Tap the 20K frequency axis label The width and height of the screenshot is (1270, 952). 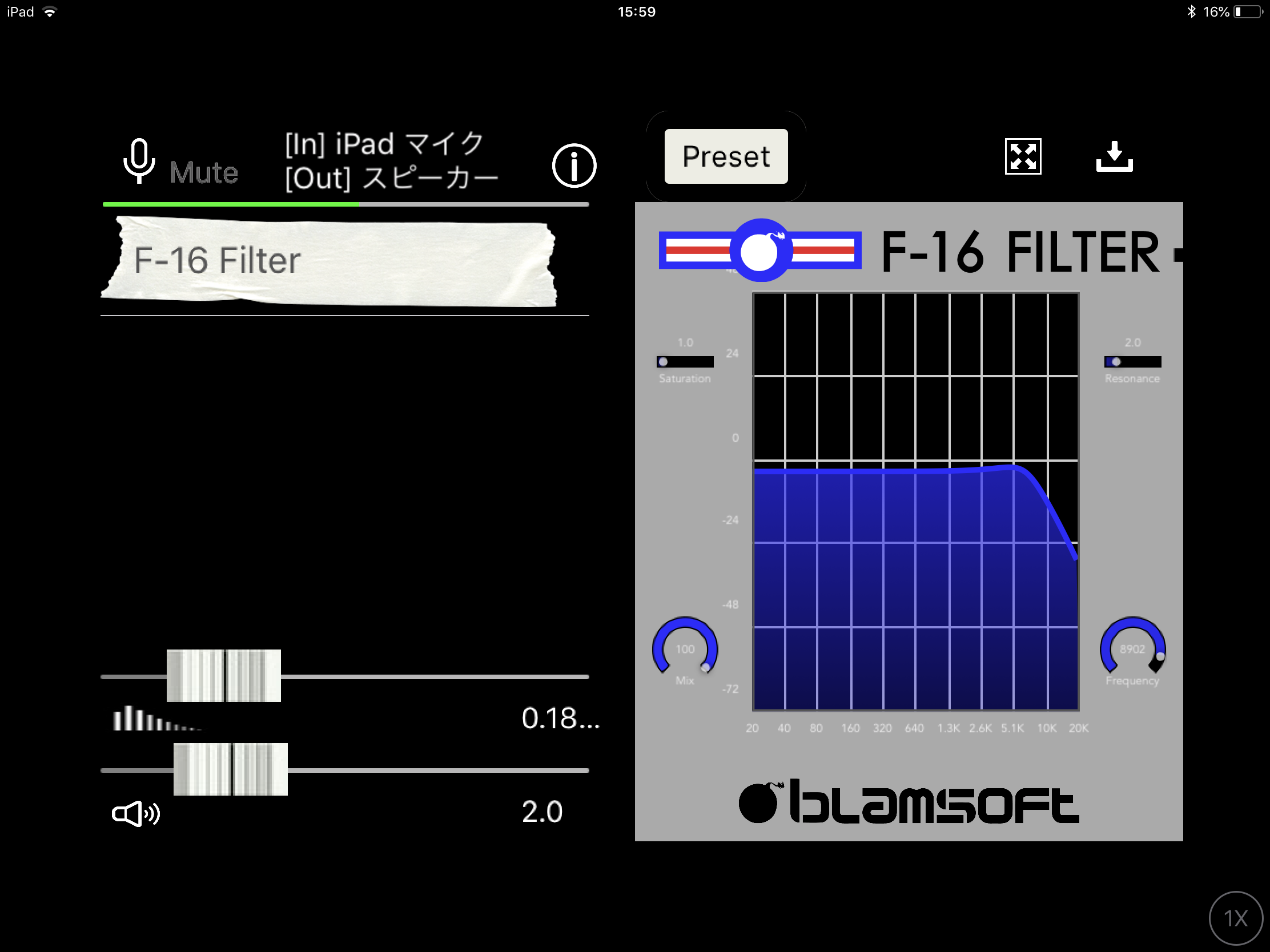1078,728
